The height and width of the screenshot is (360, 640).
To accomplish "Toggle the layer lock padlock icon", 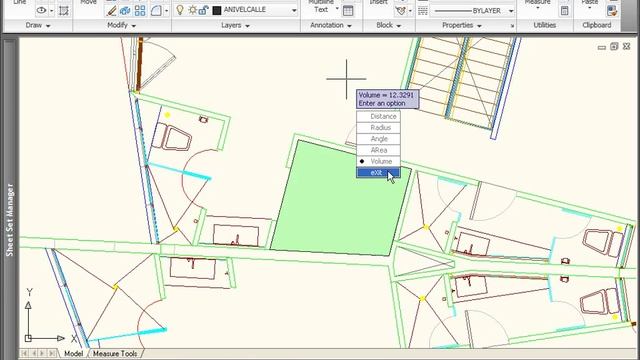I will coord(204,10).
